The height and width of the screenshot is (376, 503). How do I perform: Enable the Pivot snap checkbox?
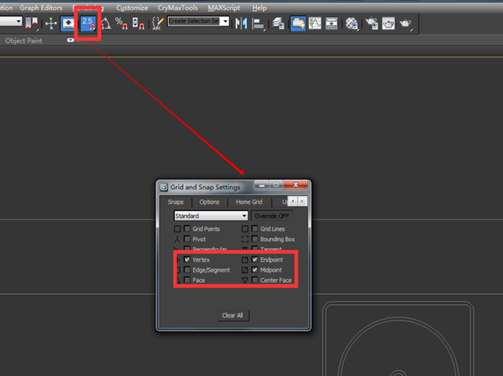coord(187,239)
